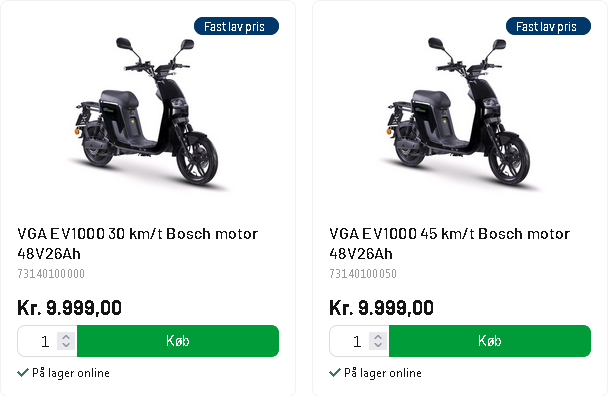Select item number 73140100050

[x=363, y=274]
